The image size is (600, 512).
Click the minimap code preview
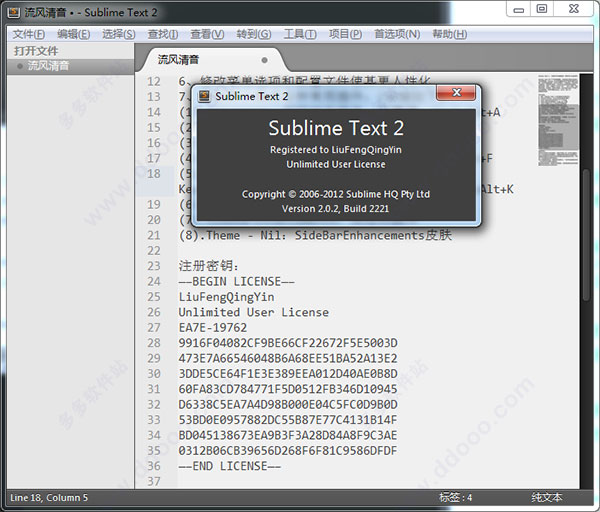558,121
